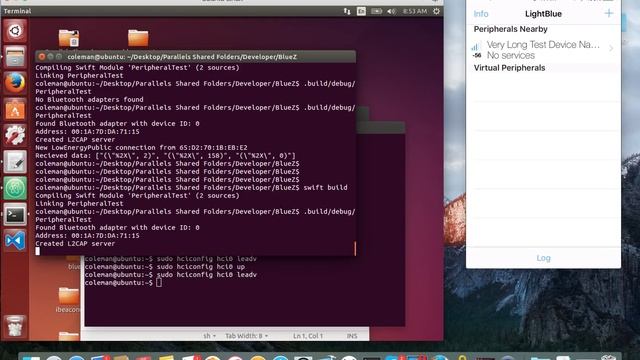This screenshot has width=640, height=360.
Task: Click the front terminal cursor block
Action: [38, 251]
